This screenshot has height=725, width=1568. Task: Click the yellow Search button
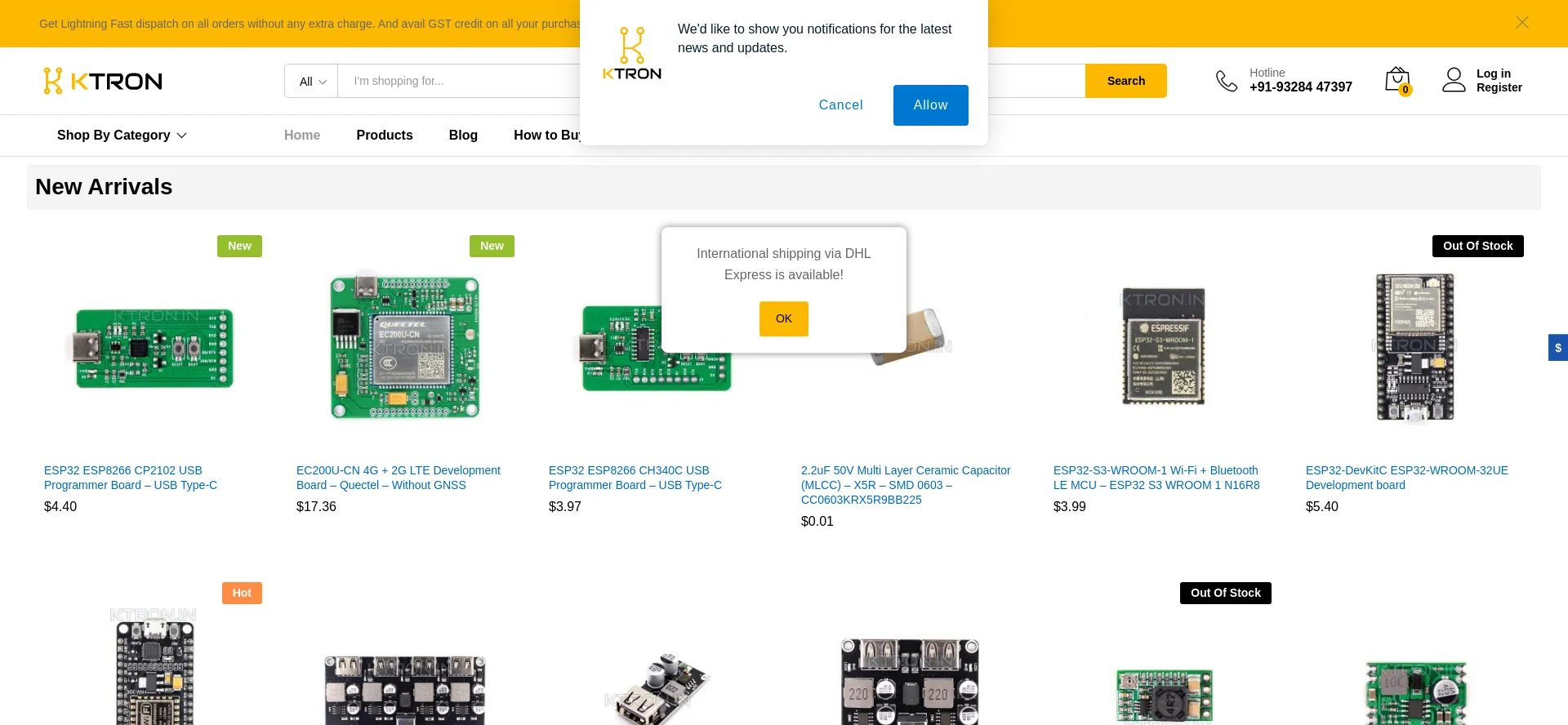(1126, 81)
